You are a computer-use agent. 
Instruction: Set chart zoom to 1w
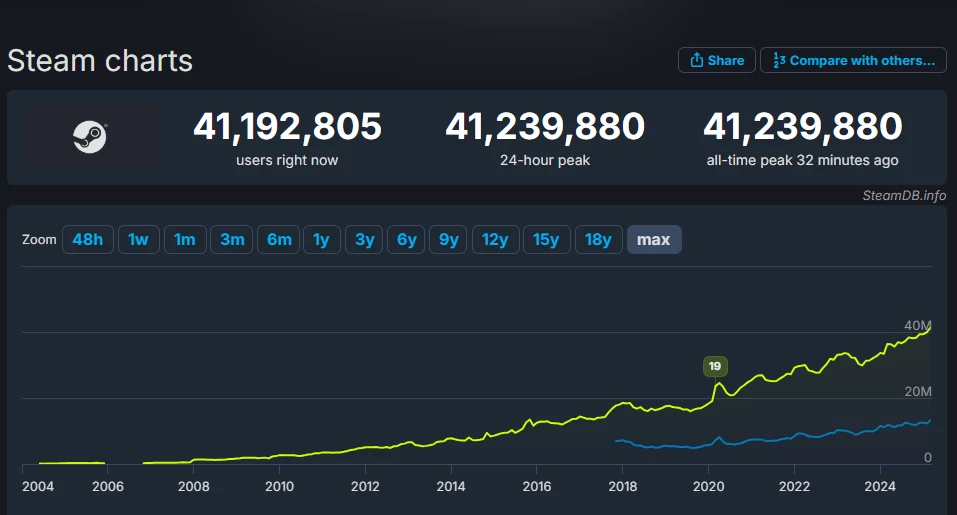(139, 239)
